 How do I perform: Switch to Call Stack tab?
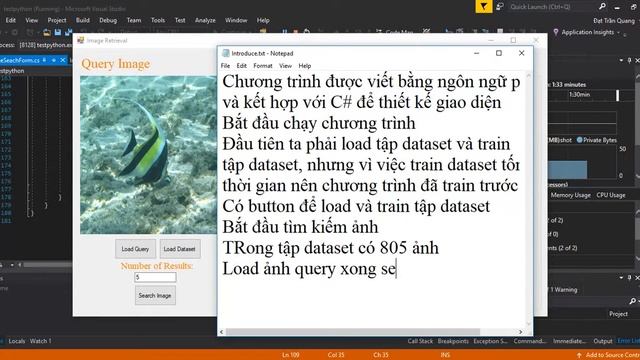420,341
